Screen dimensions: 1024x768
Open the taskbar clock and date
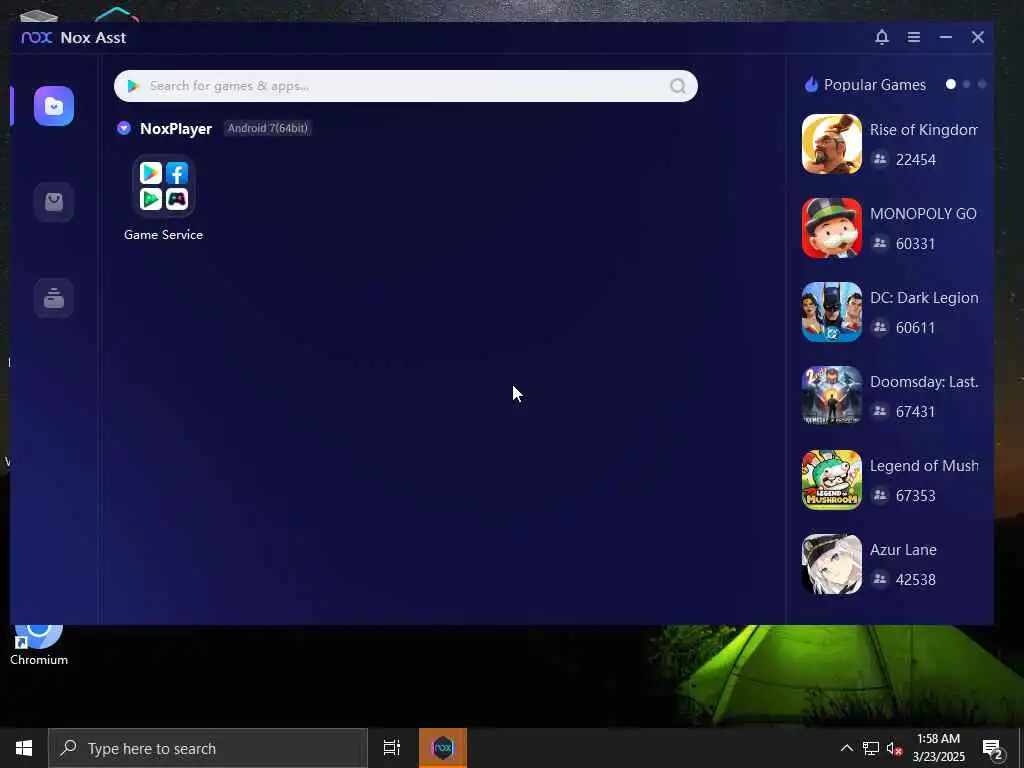(x=938, y=748)
